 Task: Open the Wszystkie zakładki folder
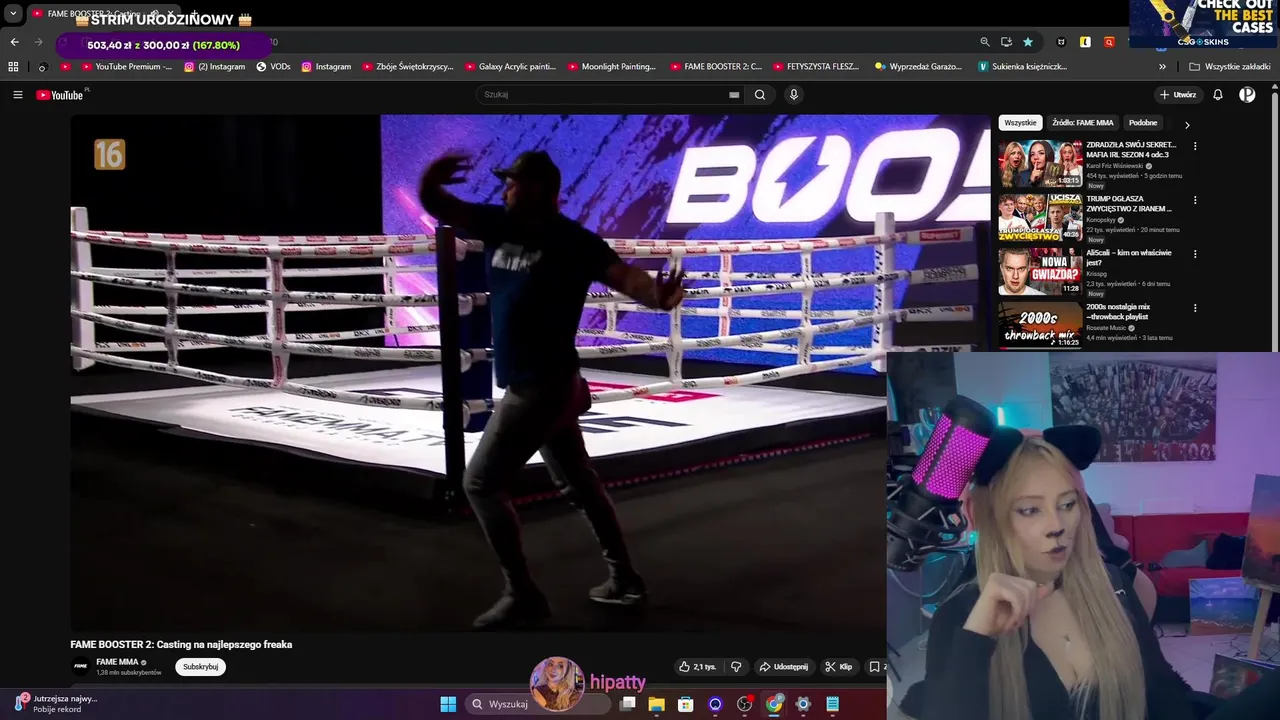(1229, 67)
